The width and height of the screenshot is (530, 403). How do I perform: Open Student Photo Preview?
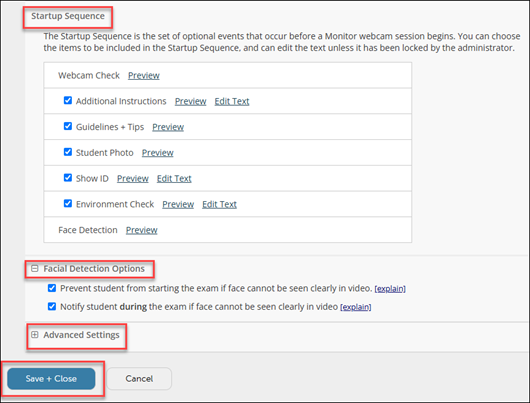(x=158, y=152)
